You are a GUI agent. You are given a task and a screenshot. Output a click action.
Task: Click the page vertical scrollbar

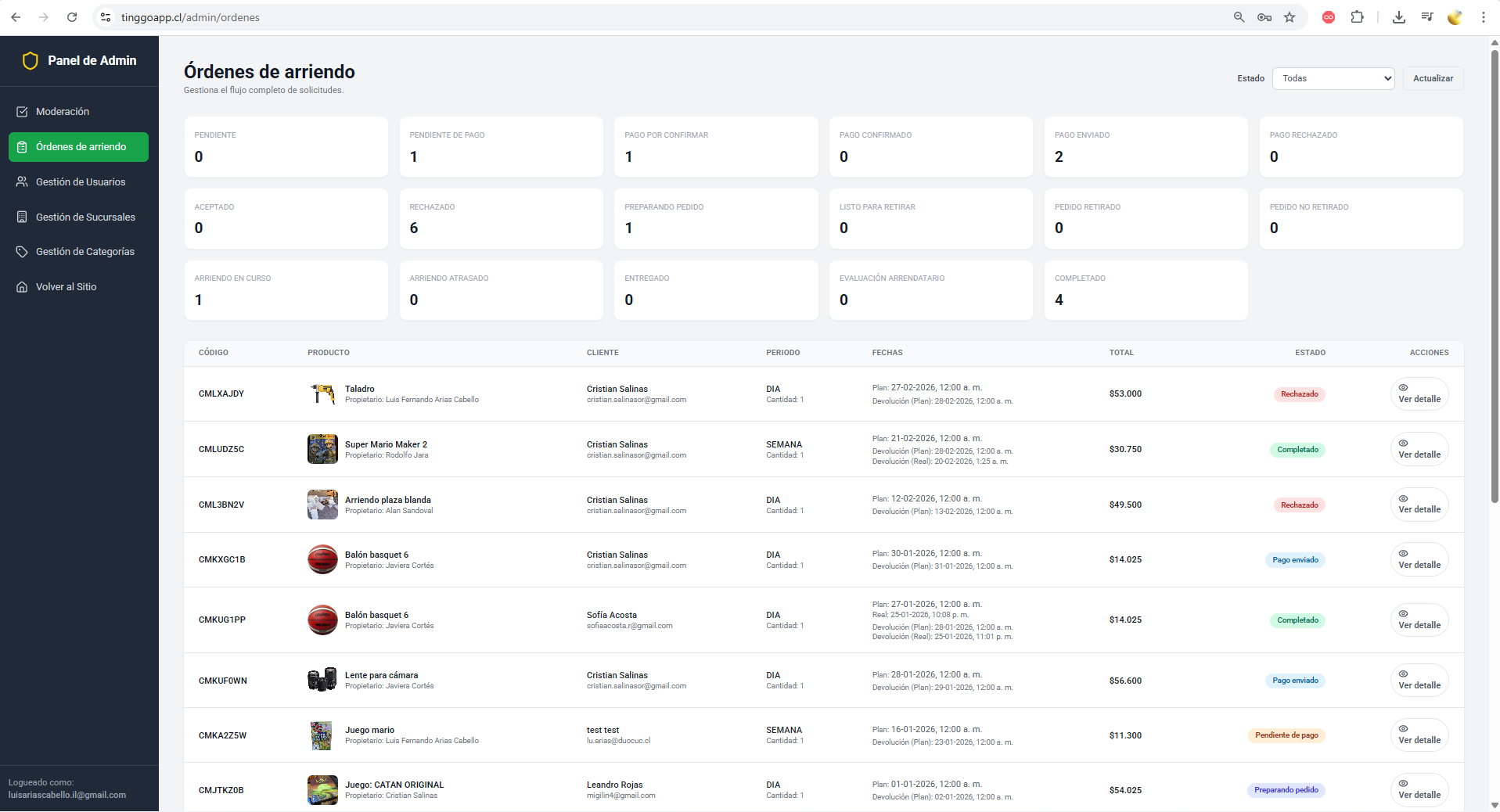1494,274
